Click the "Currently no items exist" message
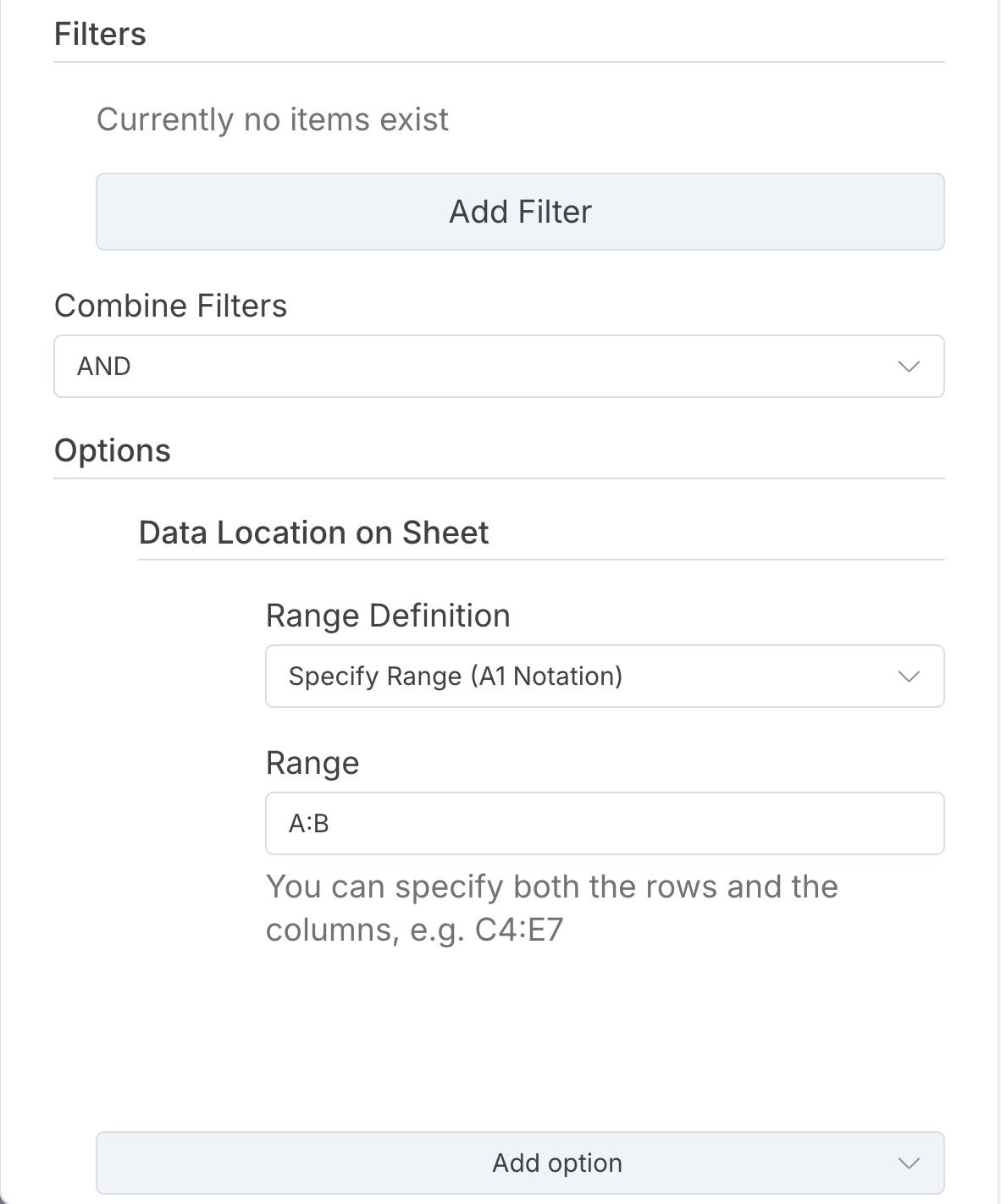 (x=272, y=120)
